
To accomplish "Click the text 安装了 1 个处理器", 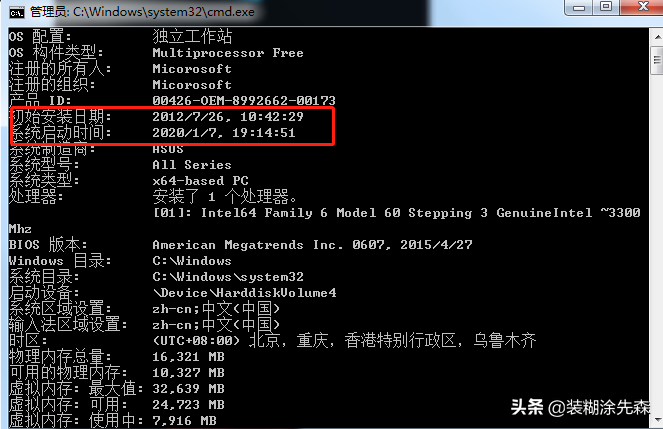I will tap(225, 197).
